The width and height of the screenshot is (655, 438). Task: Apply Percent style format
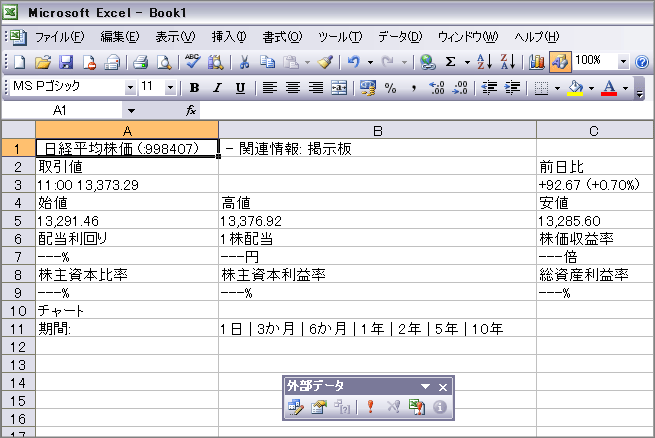[x=391, y=88]
